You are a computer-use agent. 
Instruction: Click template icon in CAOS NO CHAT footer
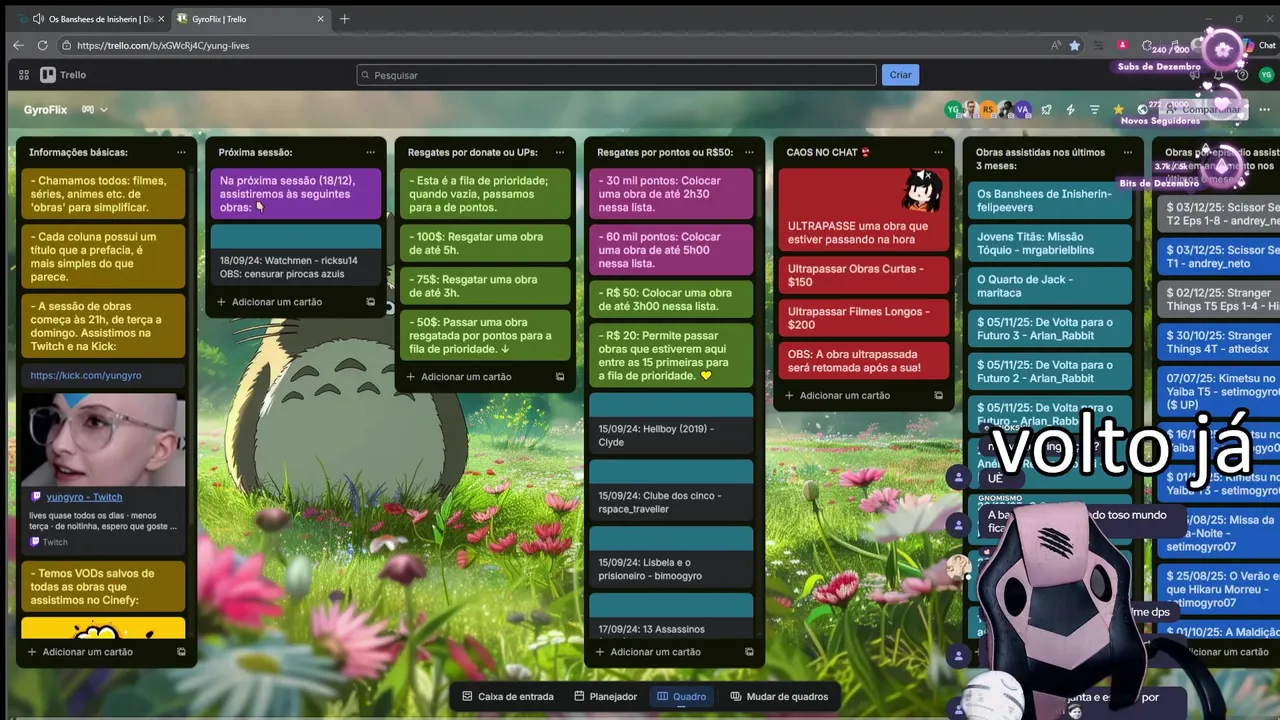point(938,395)
